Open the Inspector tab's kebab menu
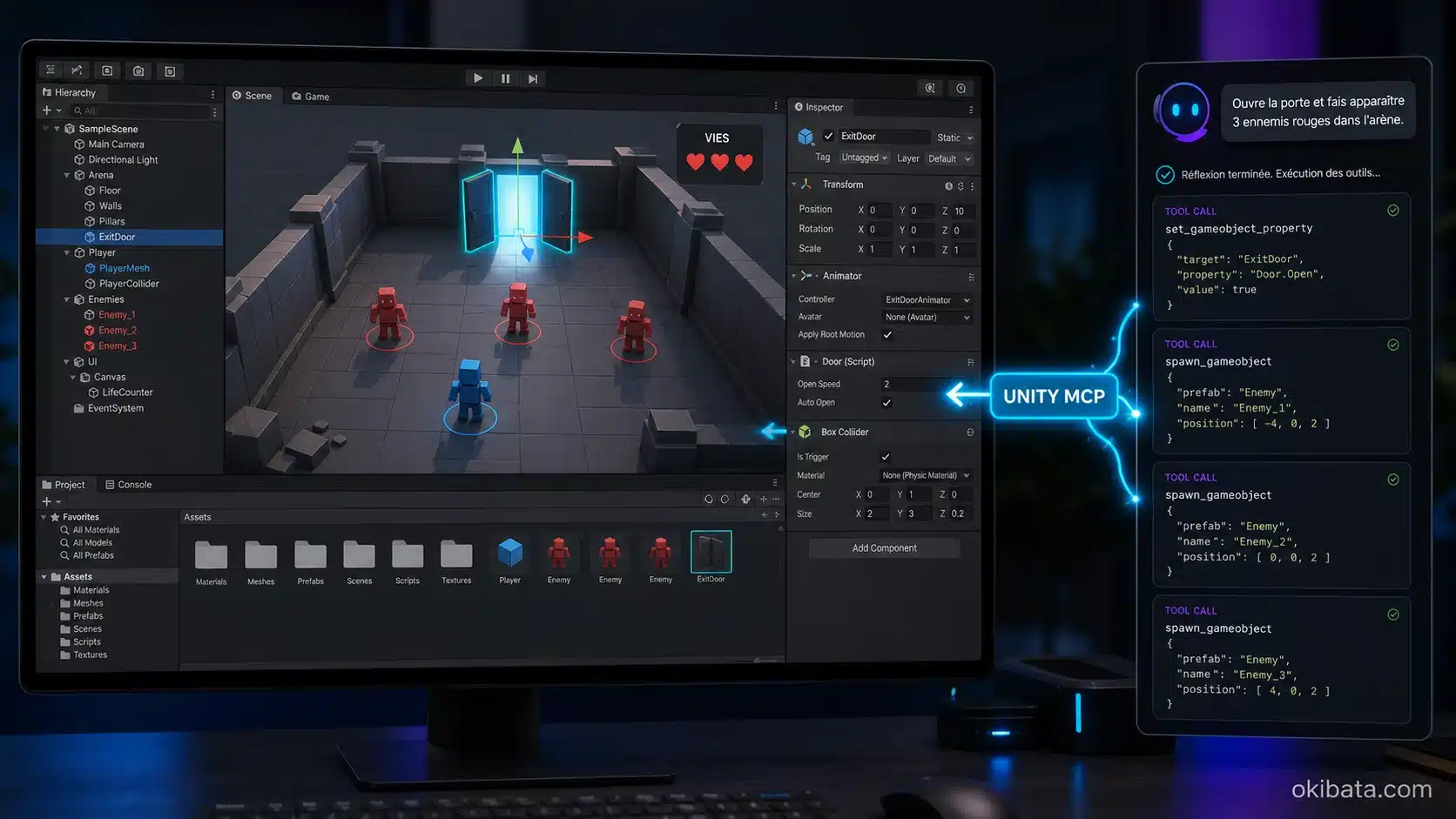This screenshot has width=1456, height=819. click(x=971, y=110)
